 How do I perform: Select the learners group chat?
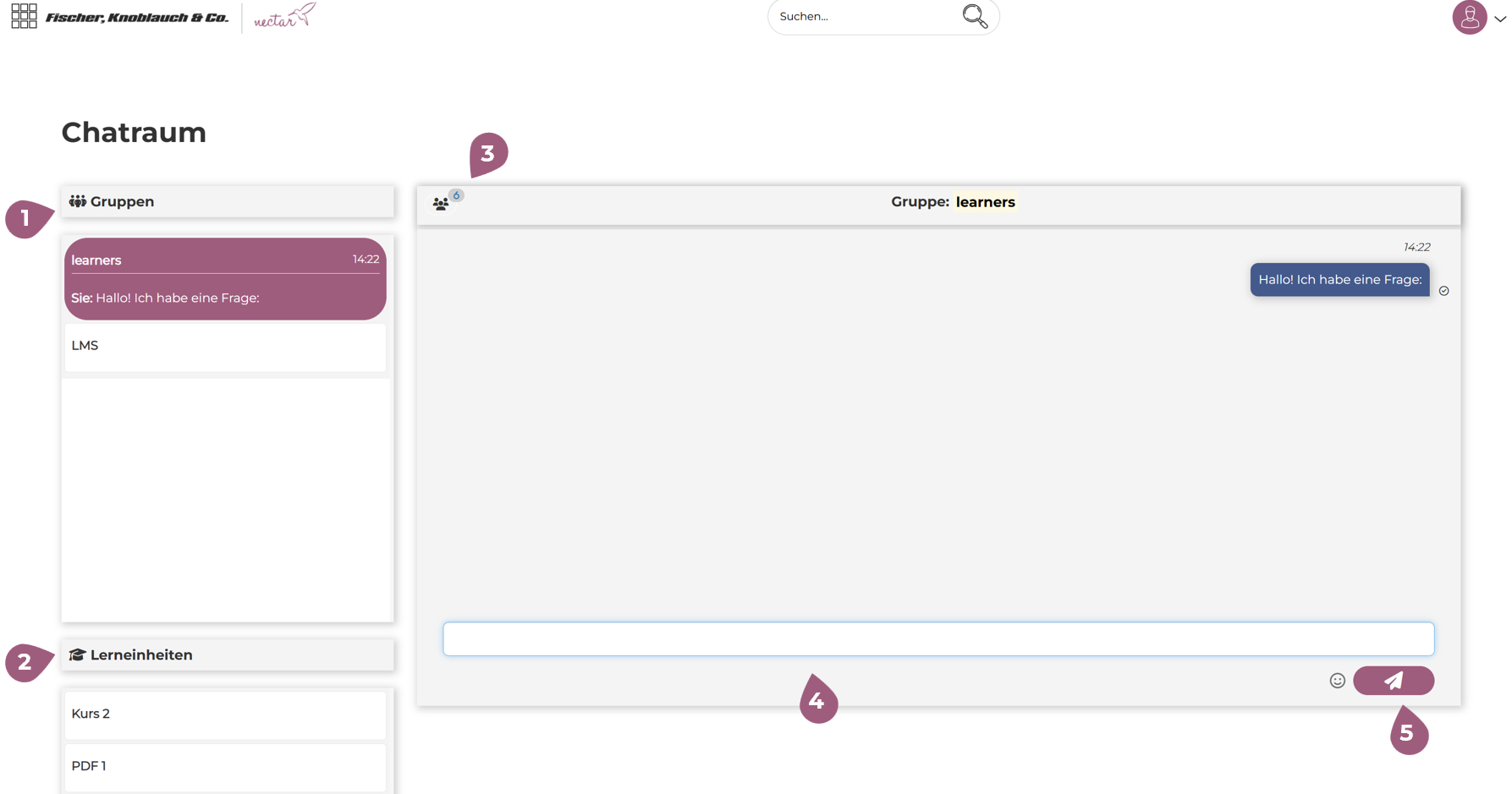[225, 278]
